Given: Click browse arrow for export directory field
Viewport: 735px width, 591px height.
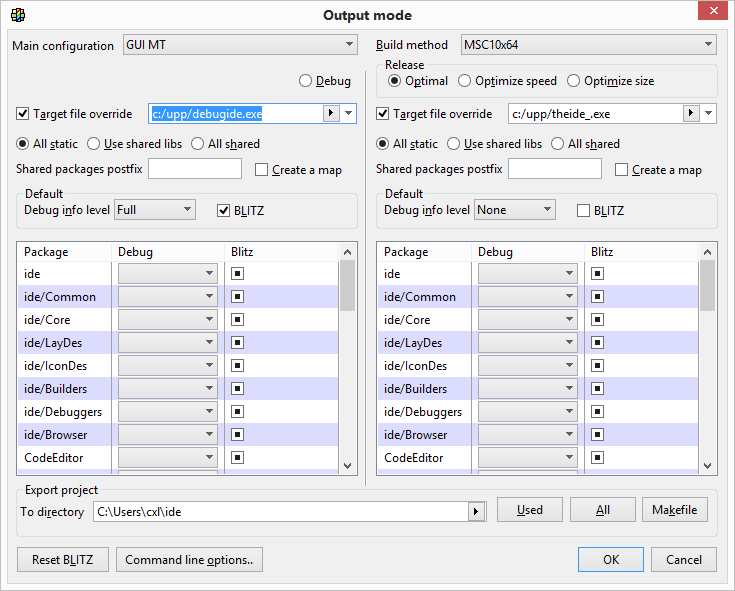Looking at the screenshot, I should (477, 511).
